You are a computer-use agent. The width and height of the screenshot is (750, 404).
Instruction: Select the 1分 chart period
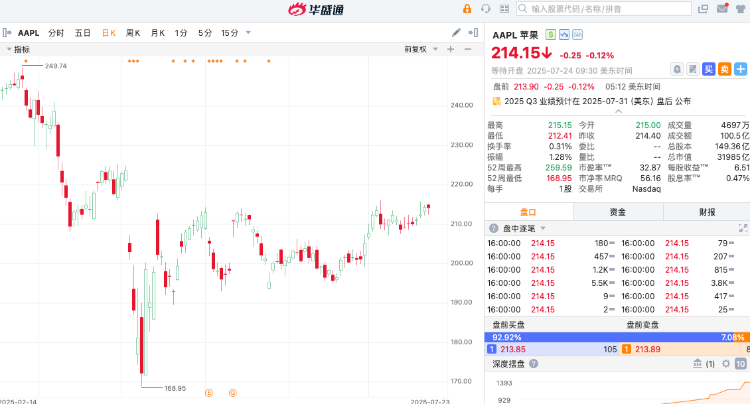click(x=181, y=33)
